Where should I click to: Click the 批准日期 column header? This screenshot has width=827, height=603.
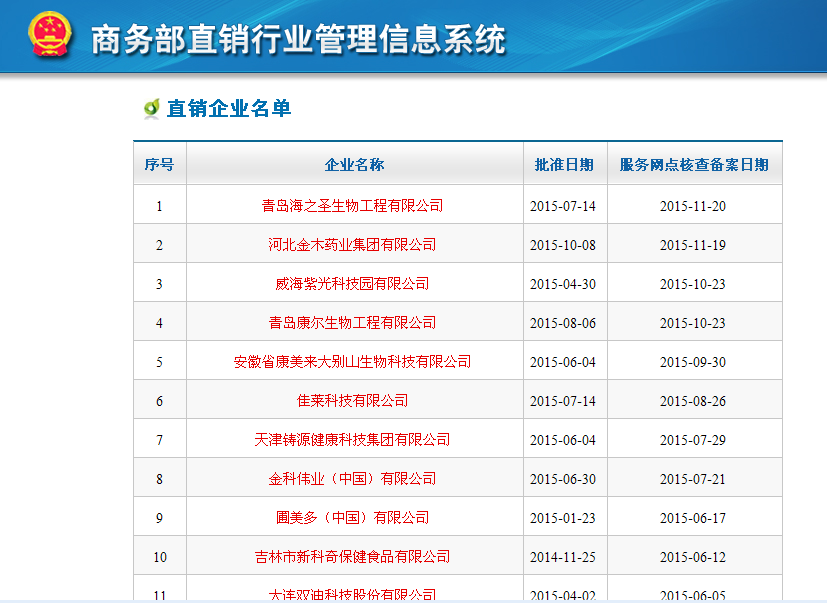565,165
